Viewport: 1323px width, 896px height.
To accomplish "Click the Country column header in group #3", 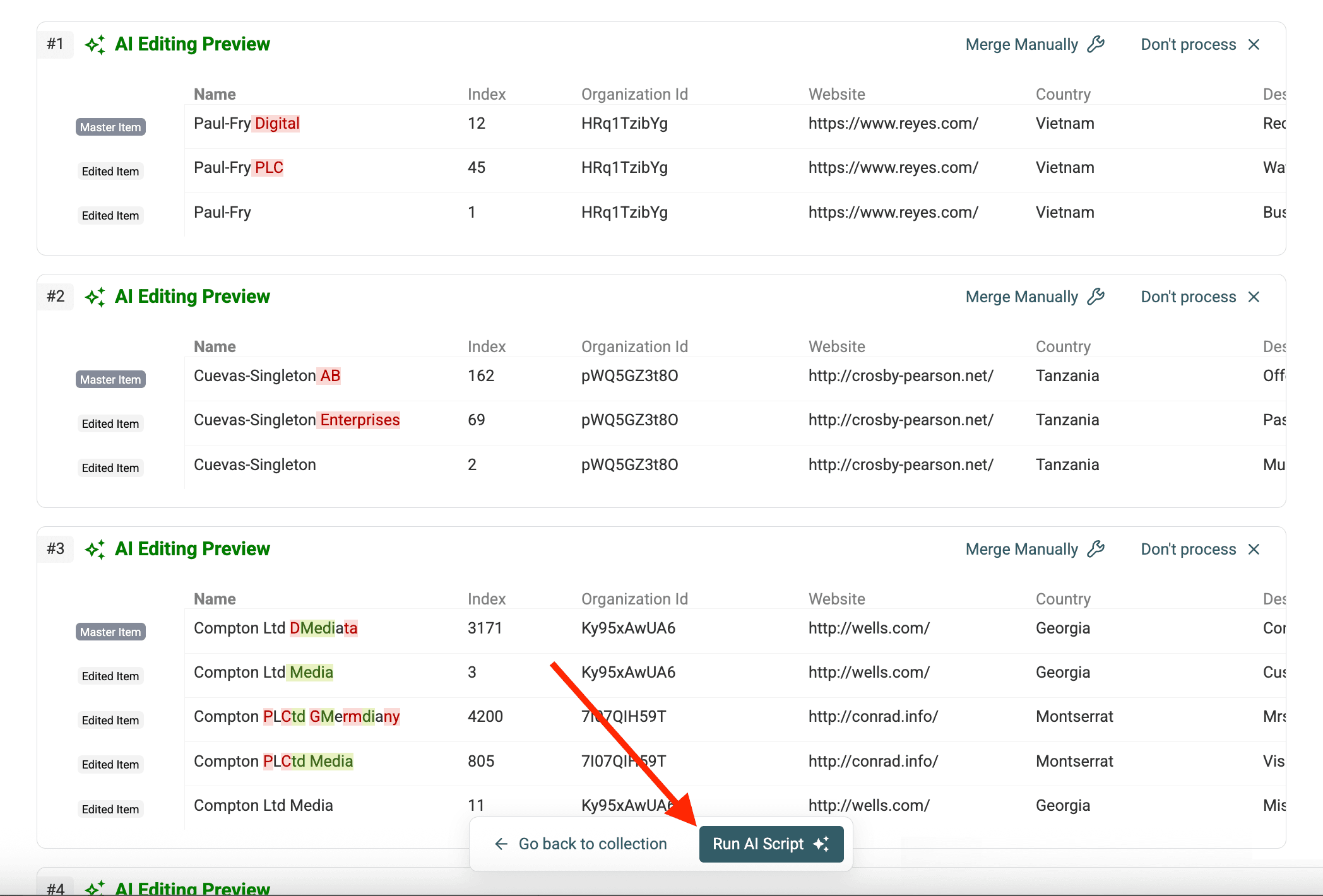I will (1063, 598).
